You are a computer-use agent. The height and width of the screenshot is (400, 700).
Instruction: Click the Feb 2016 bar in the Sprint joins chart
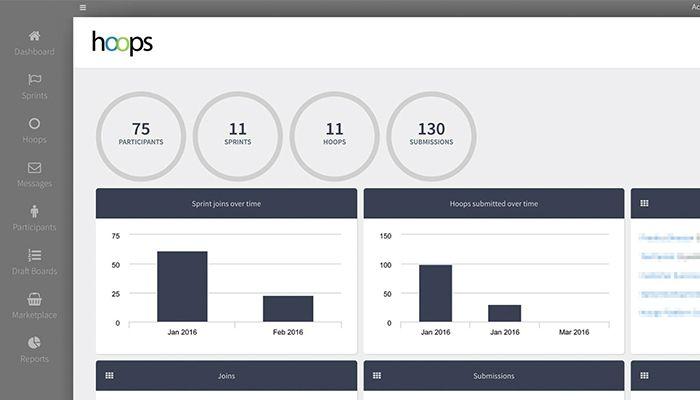pos(288,308)
